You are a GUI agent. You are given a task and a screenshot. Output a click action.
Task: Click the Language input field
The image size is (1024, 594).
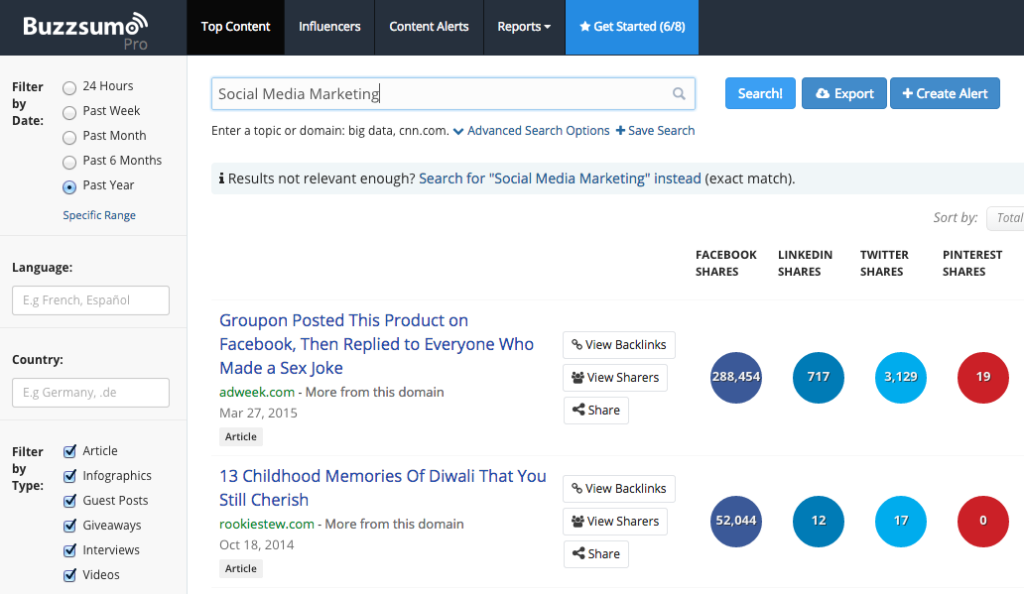(x=90, y=300)
